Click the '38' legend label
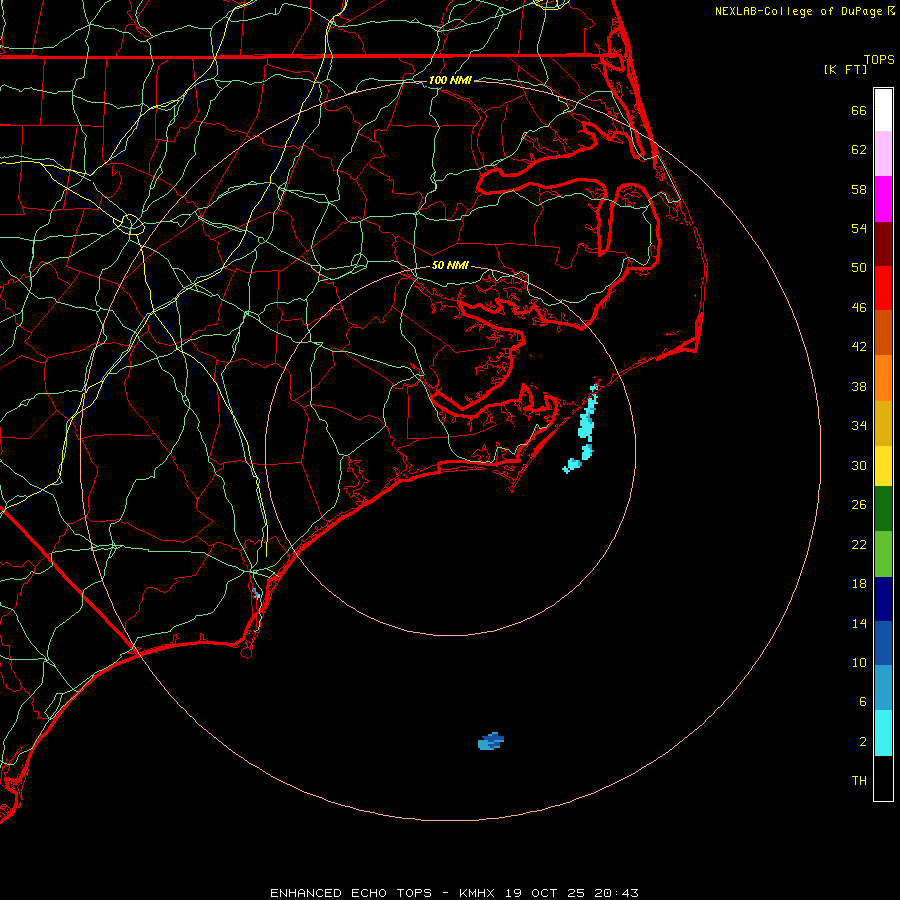 [859, 386]
